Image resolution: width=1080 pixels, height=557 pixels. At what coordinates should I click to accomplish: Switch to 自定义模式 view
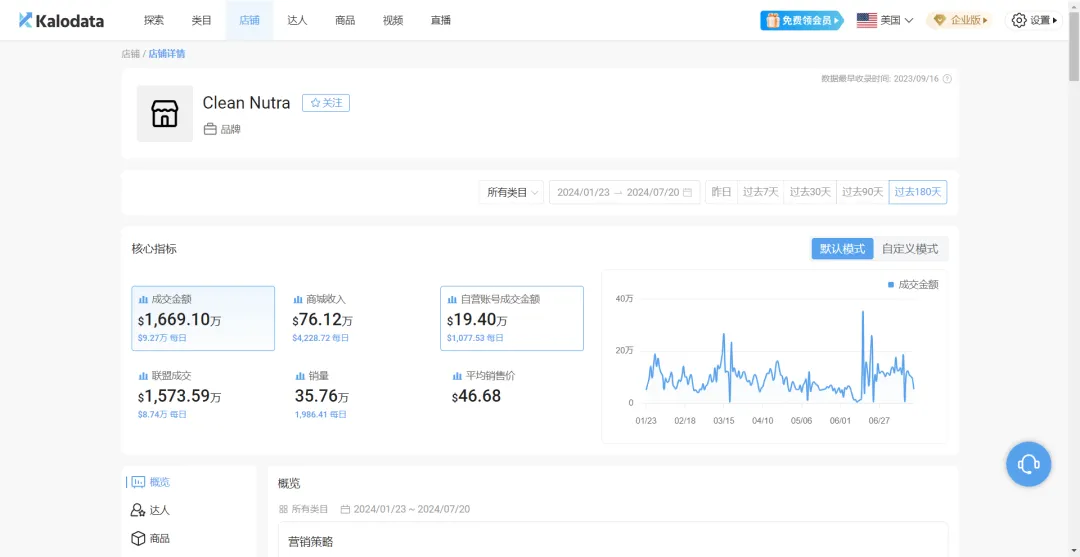pyautogui.click(x=909, y=249)
